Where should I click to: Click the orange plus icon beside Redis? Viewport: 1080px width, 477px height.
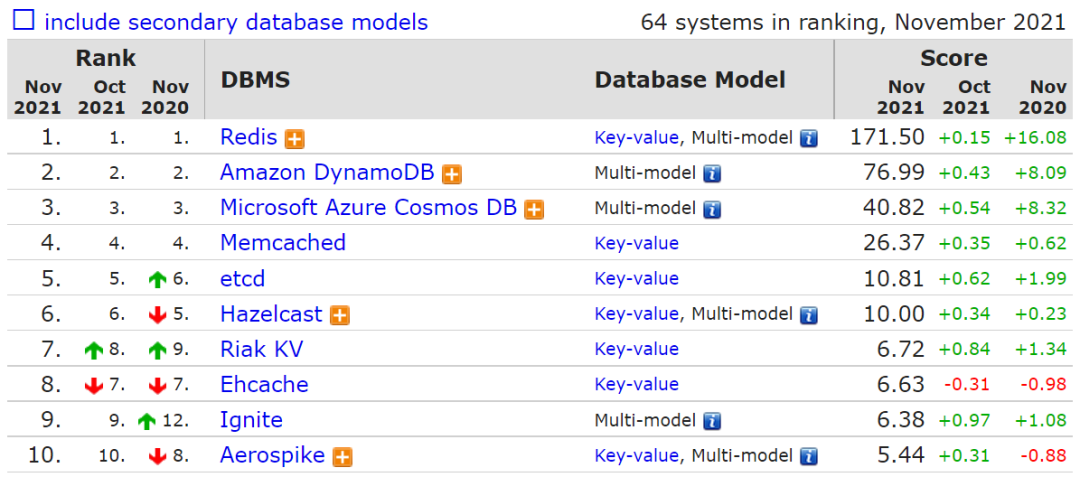point(294,139)
